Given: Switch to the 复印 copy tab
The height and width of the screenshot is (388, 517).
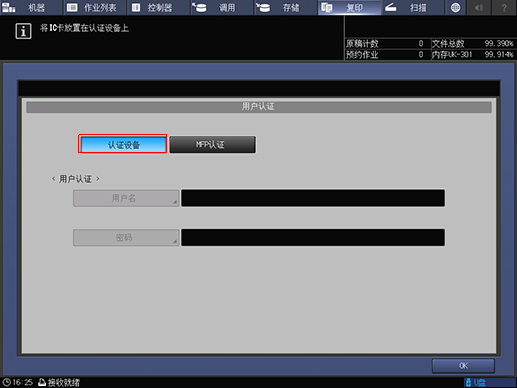Looking at the screenshot, I should 350,7.
